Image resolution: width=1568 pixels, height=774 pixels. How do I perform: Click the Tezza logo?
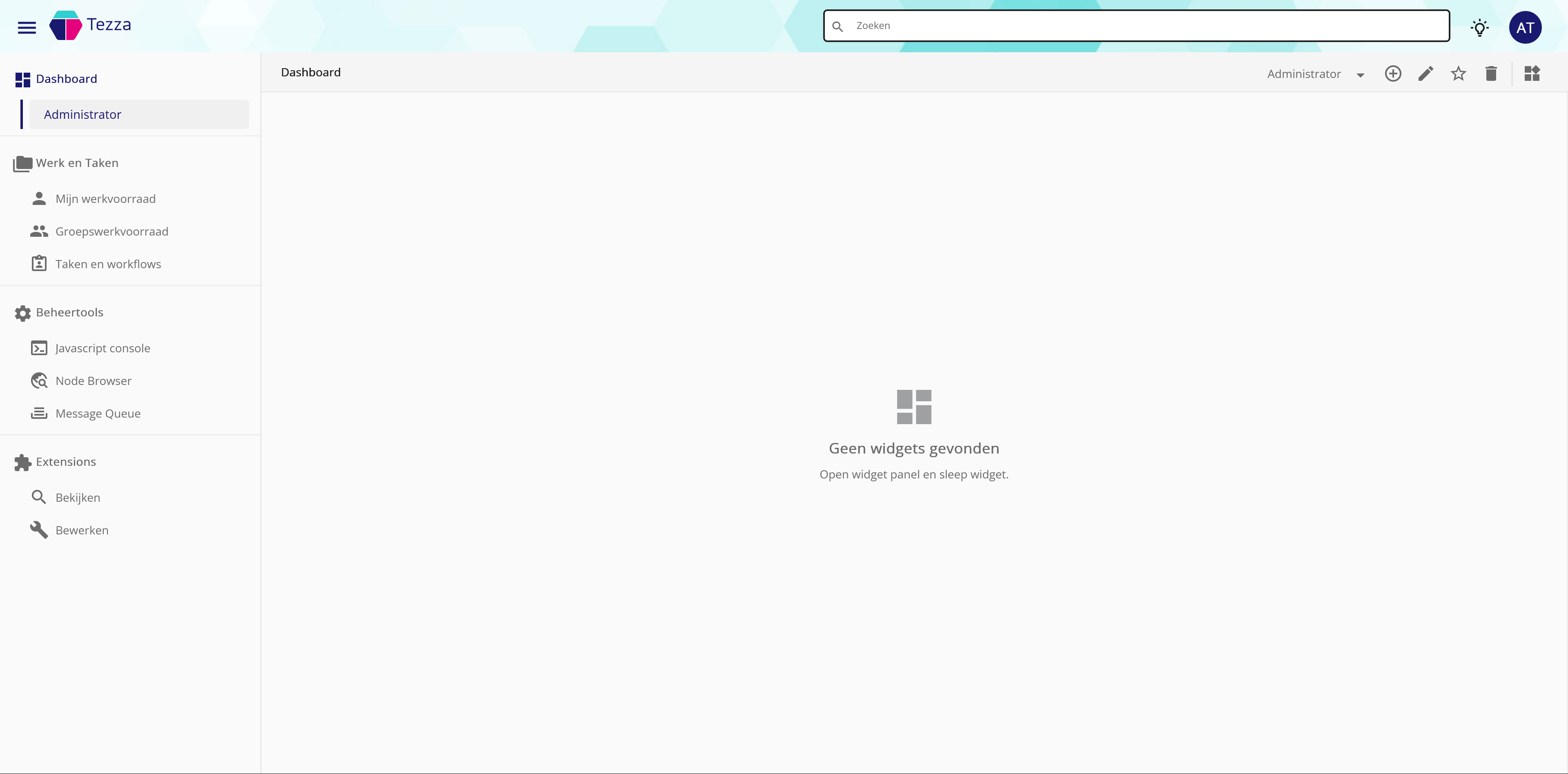[x=91, y=26]
